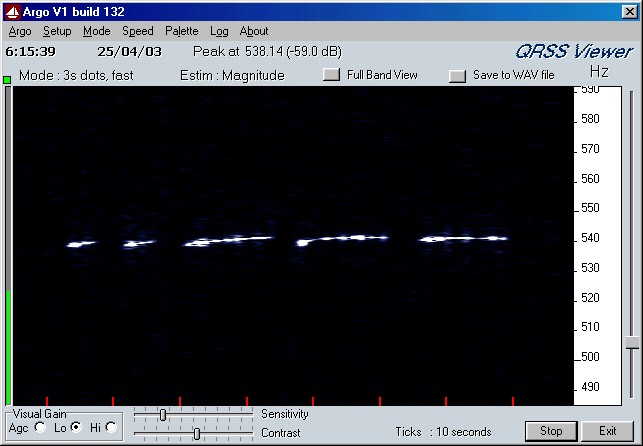The height and width of the screenshot is (446, 643).
Task: Close the Argo window
Action: [x=629, y=12]
